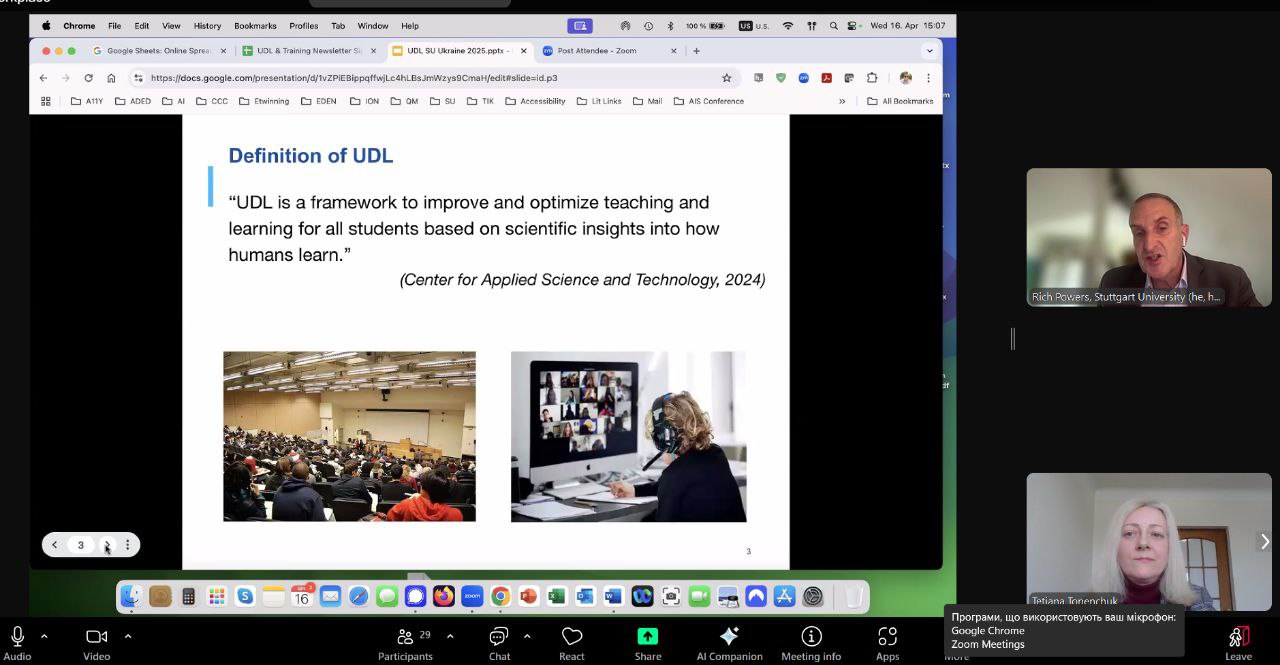Select Rich Powers video thumbnail

[x=1149, y=237]
